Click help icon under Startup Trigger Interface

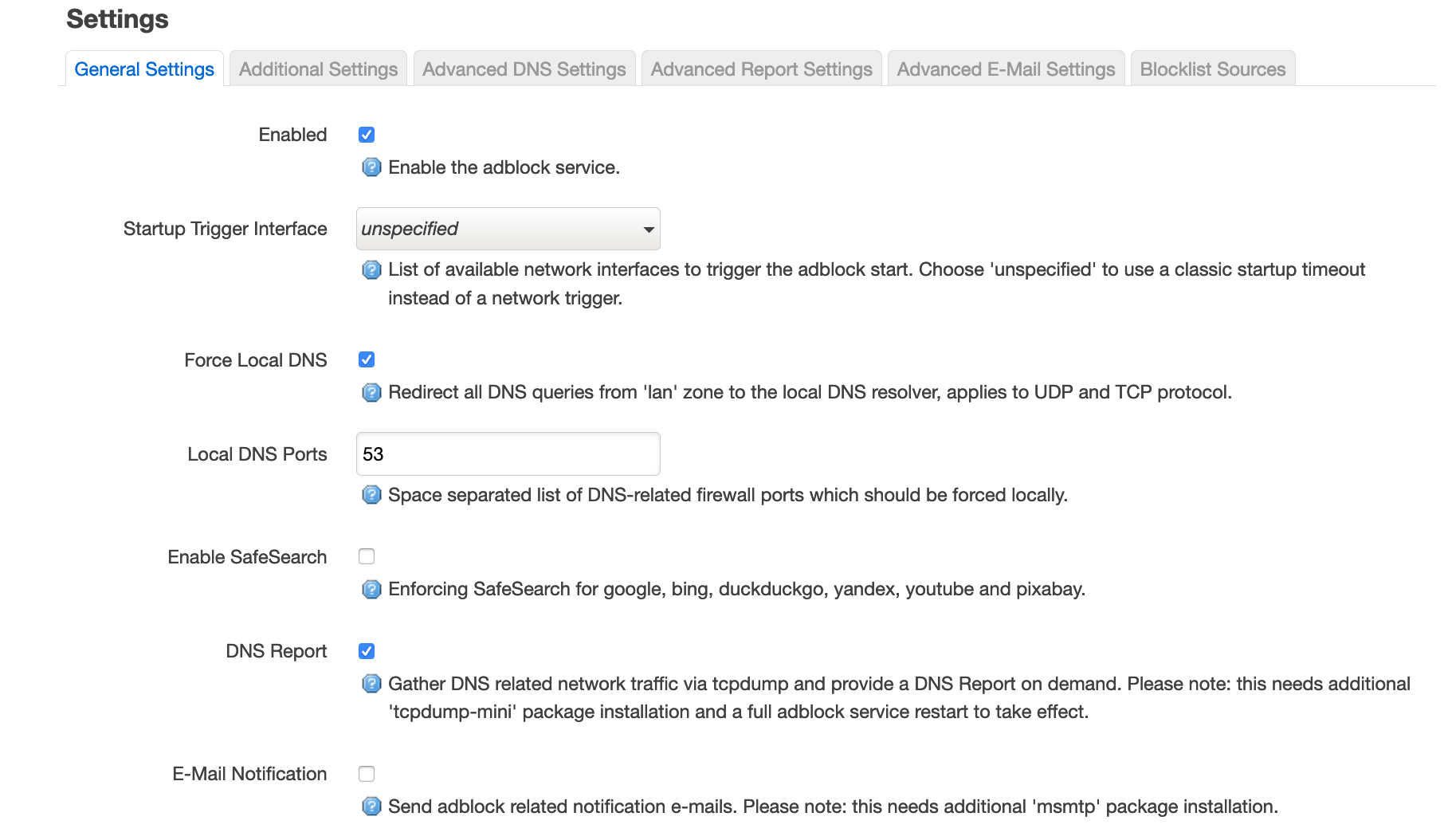[x=371, y=270]
